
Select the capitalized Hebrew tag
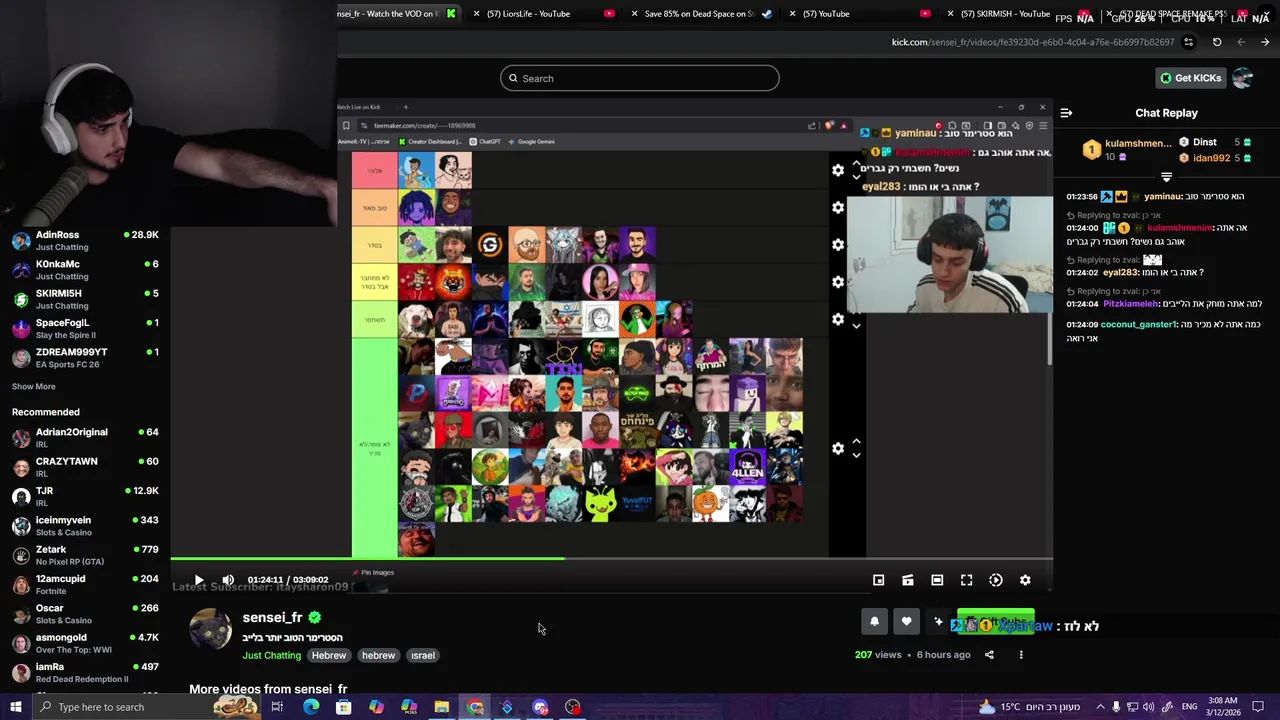328,655
